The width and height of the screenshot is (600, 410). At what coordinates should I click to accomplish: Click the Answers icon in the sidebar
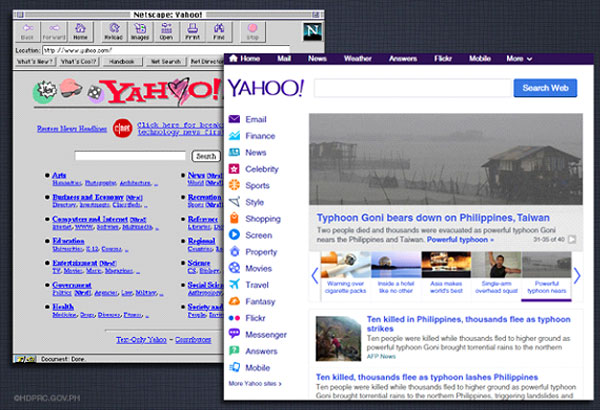[x=234, y=351]
